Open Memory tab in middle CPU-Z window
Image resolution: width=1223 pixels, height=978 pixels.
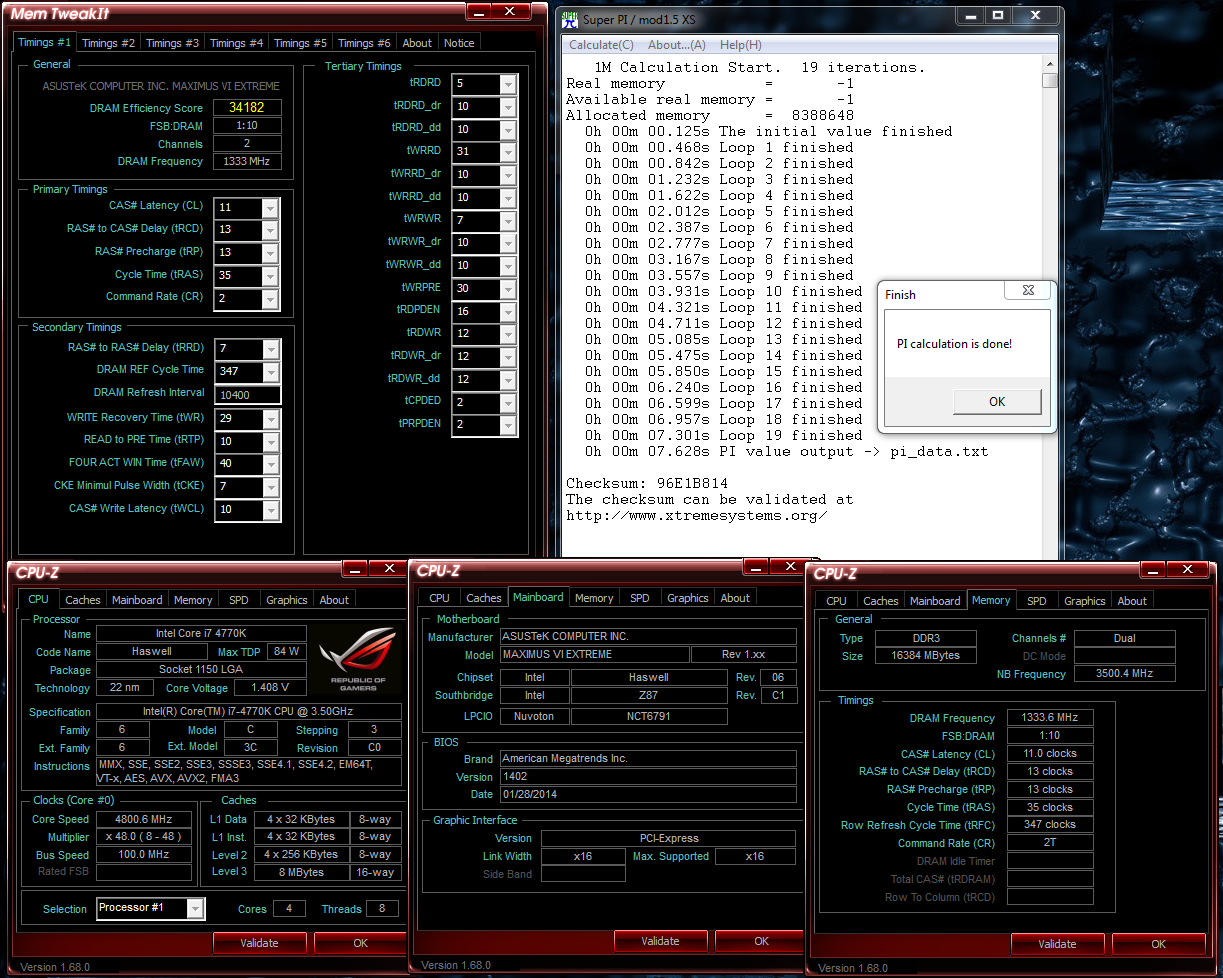tap(594, 598)
